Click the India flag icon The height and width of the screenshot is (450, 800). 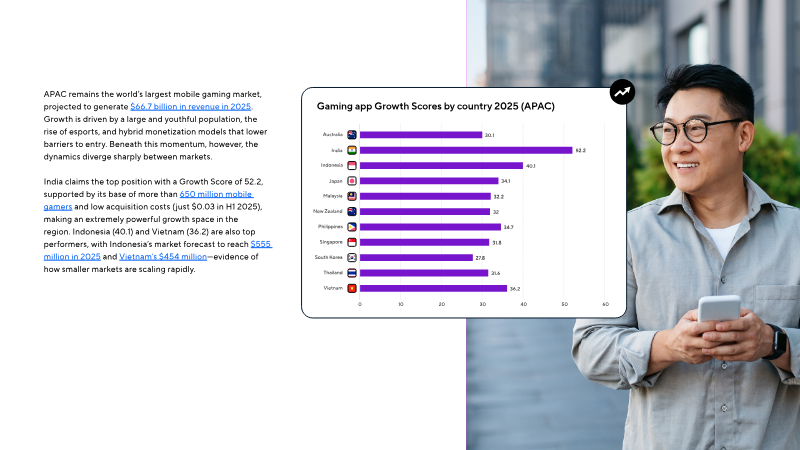352,150
